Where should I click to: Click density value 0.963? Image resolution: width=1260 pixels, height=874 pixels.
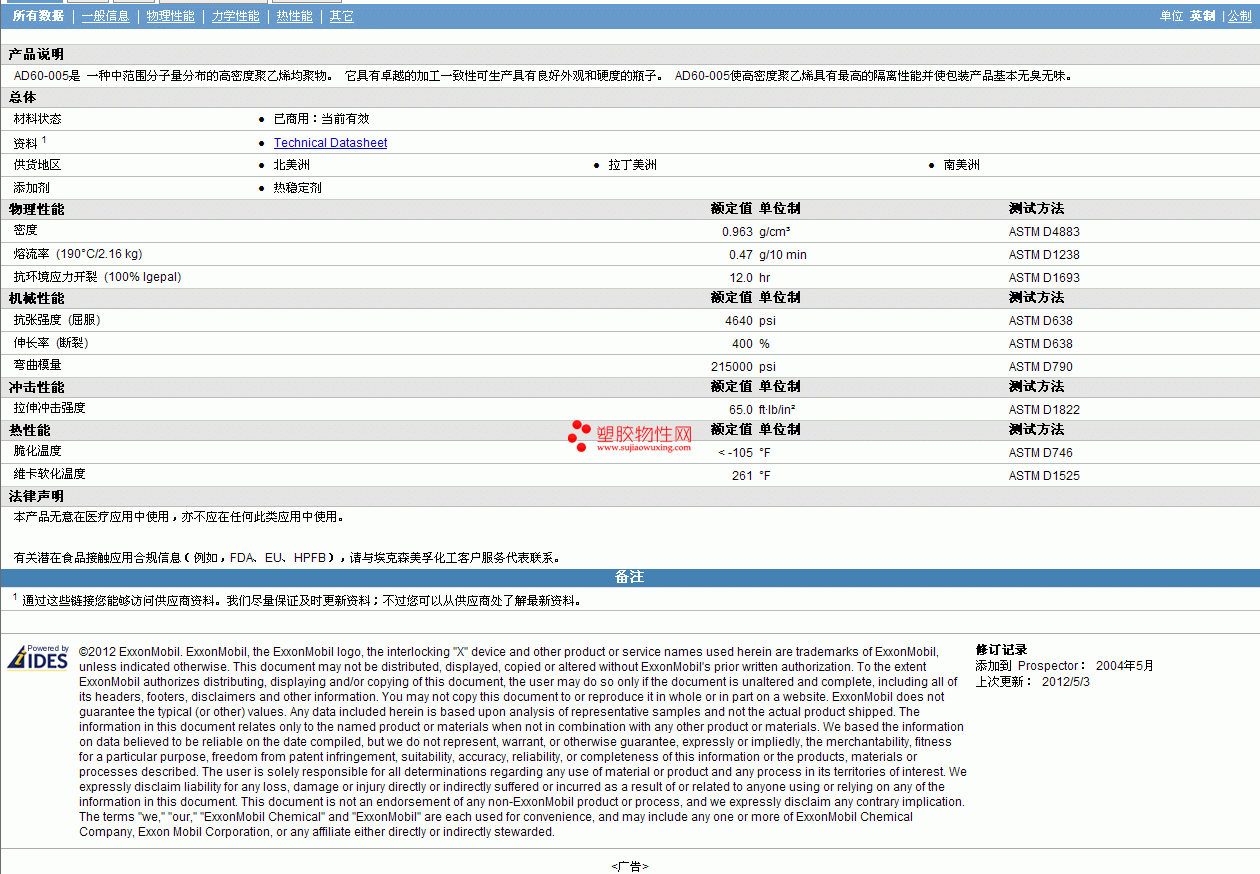coord(737,232)
